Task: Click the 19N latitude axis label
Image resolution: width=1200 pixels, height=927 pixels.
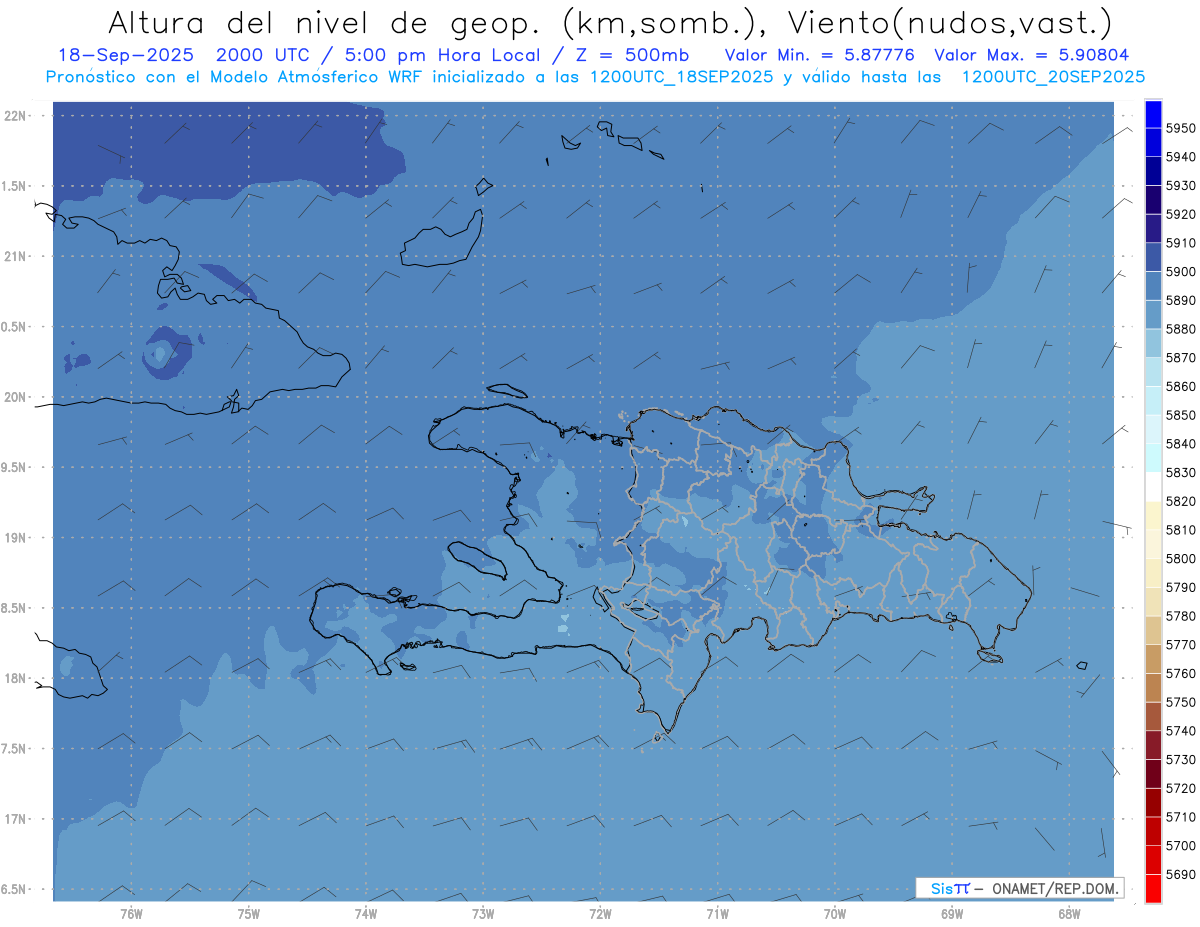Action: [x=17, y=537]
